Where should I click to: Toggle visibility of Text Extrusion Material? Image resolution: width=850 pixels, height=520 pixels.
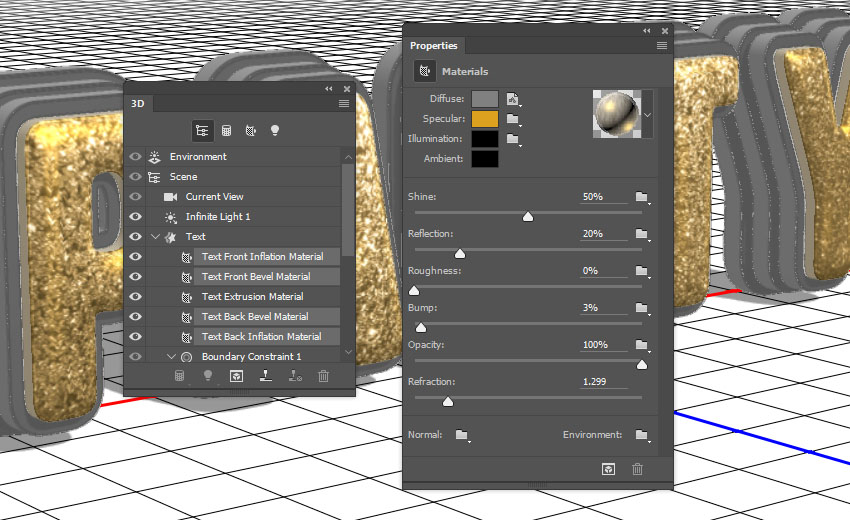[x=135, y=297]
